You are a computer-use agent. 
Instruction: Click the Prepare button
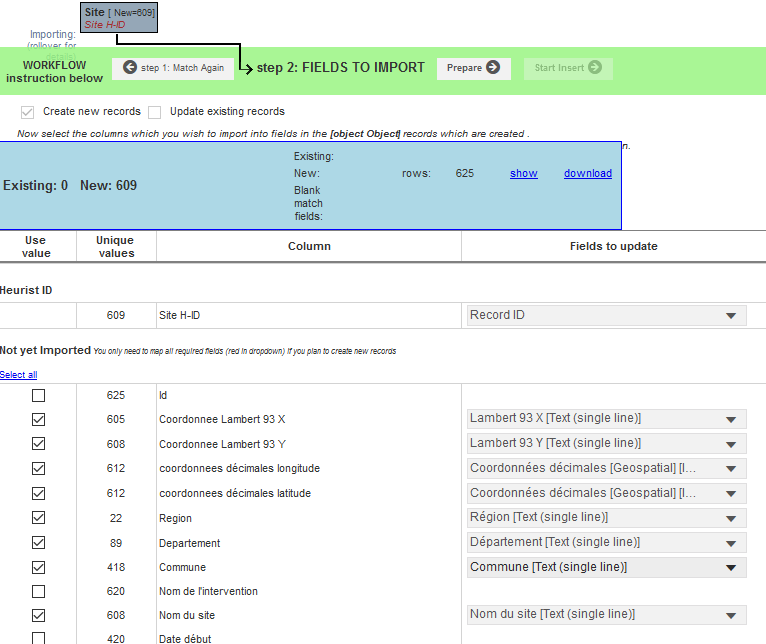point(473,68)
